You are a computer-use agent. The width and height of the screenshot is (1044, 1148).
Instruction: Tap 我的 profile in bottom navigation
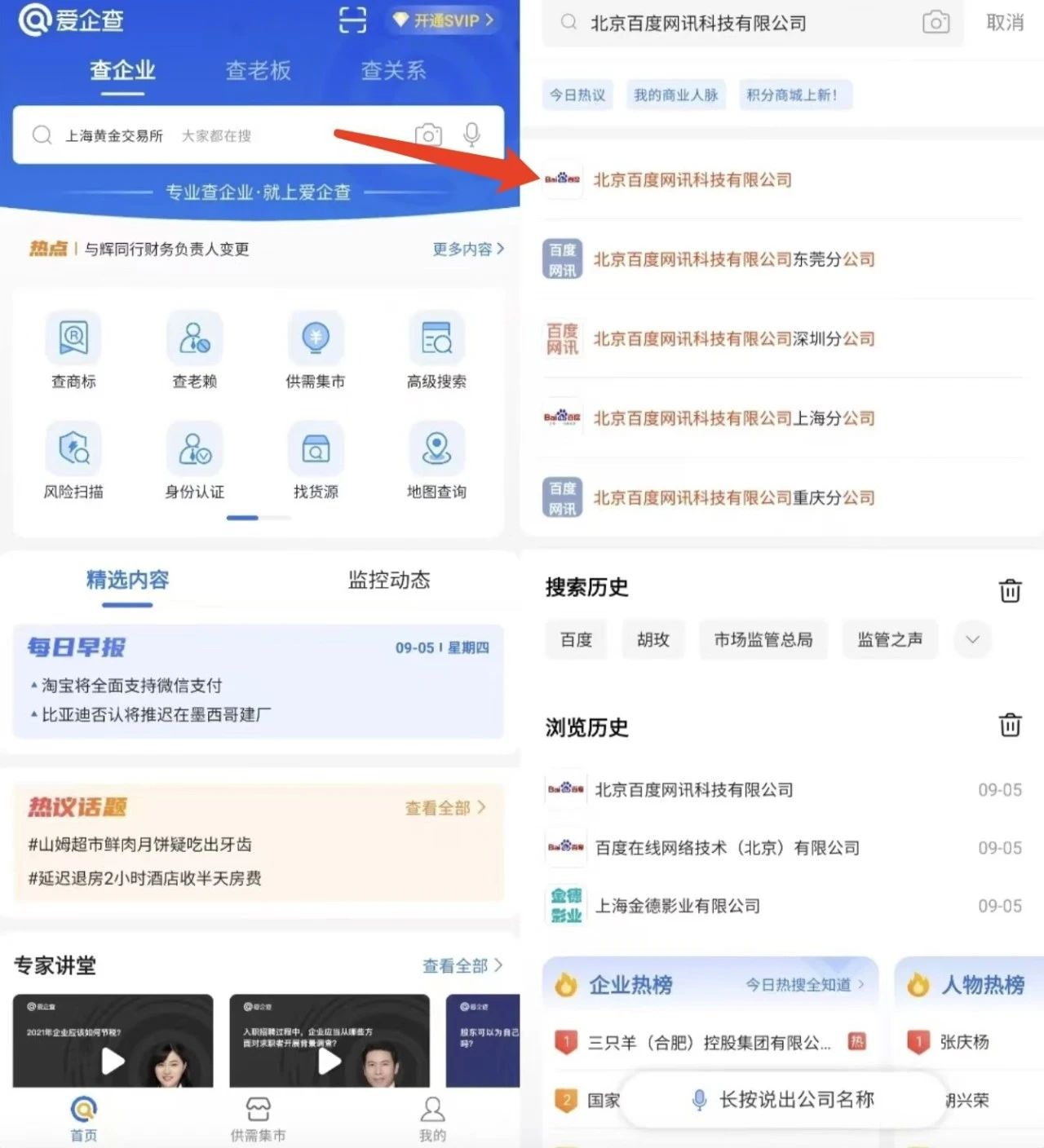click(x=432, y=1119)
